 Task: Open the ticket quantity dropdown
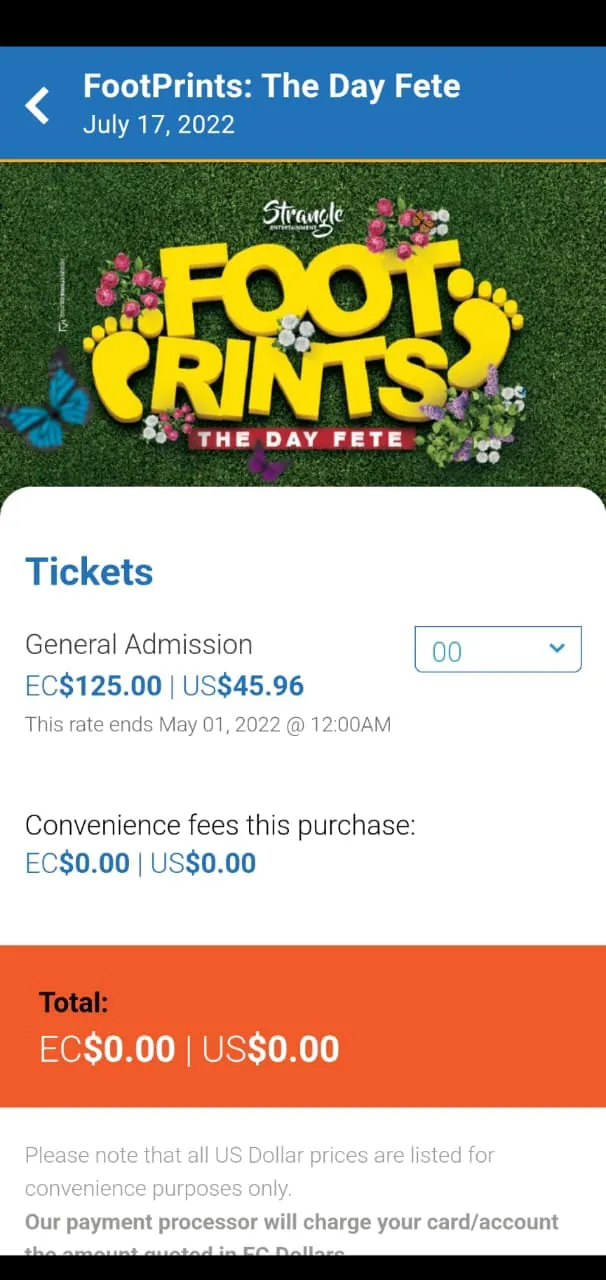497,649
